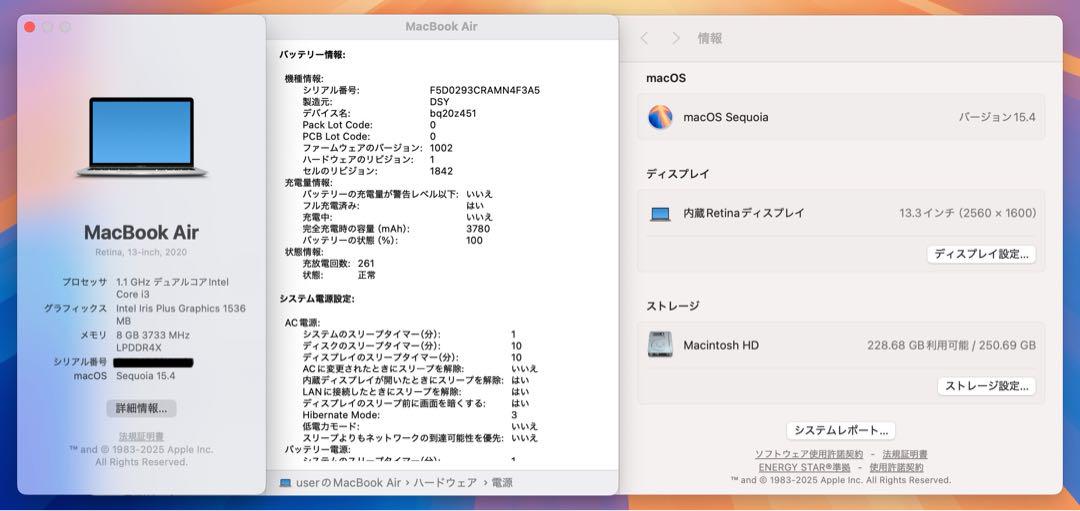Viewport: 1080px width, 511px height.
Task: Click firmware version value 1002
Action: 442,148
